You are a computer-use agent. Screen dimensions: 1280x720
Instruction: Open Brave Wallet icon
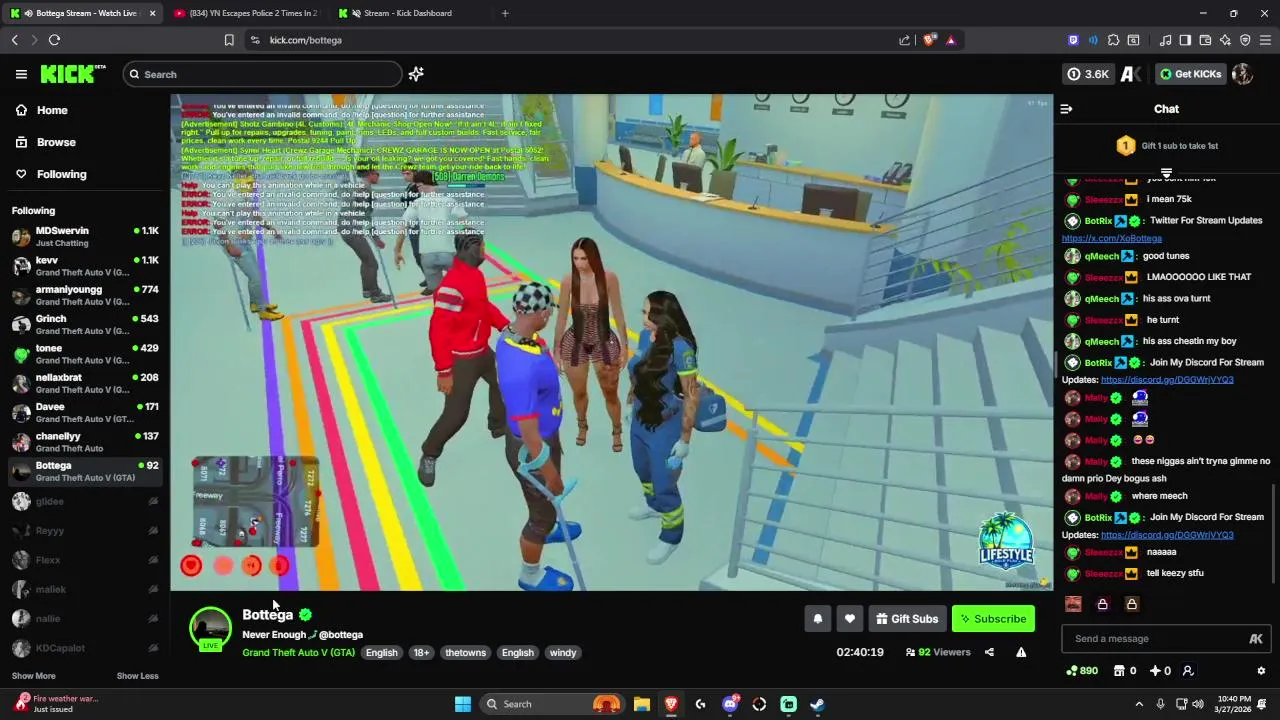click(1205, 40)
